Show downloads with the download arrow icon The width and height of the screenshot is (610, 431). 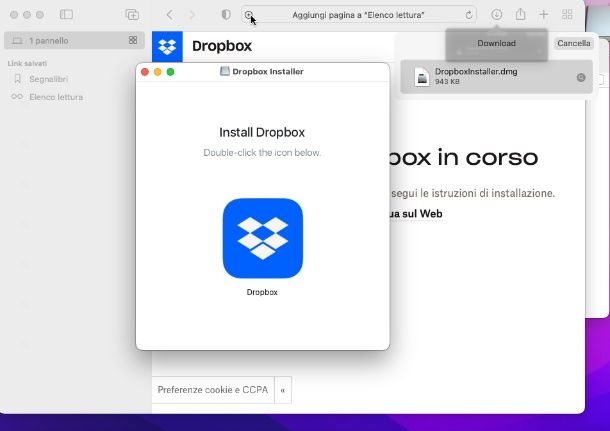pos(497,15)
